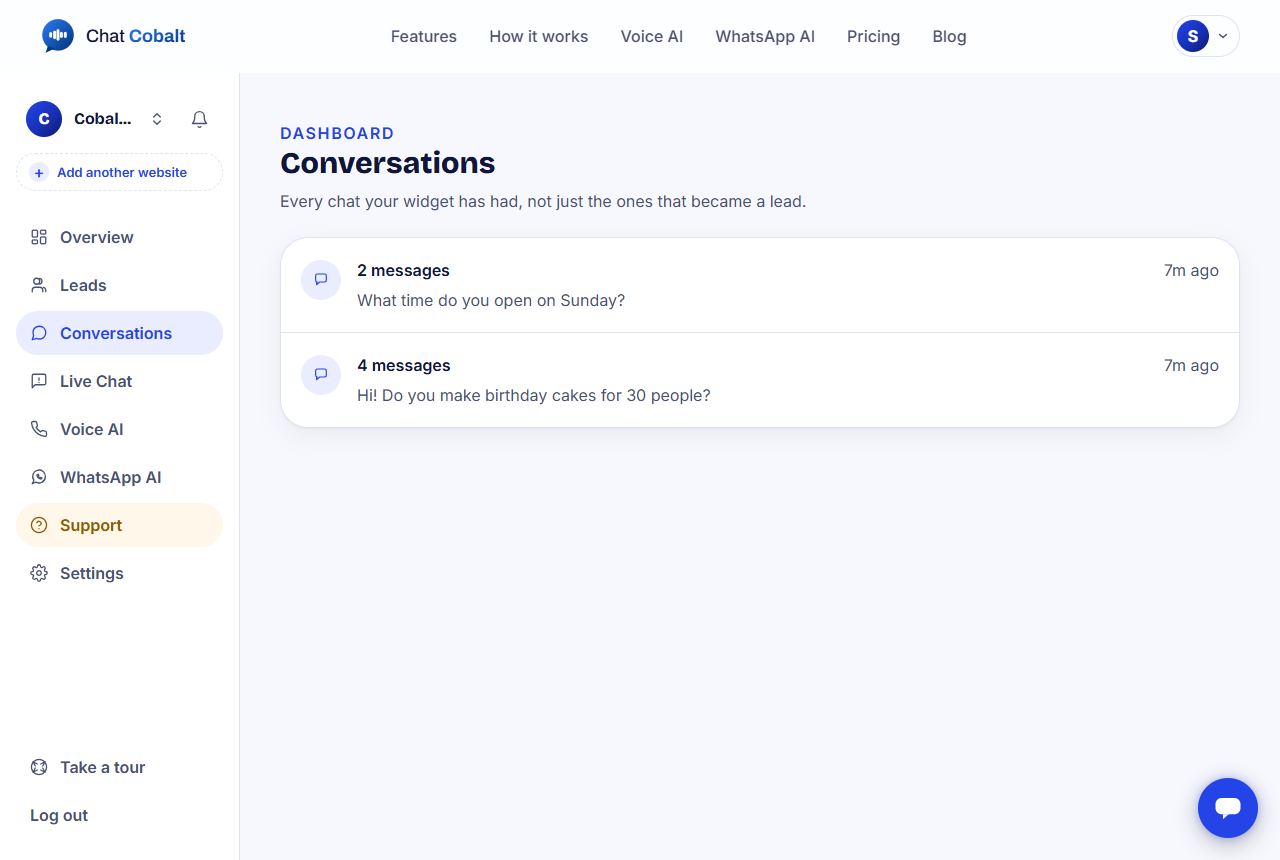Click the Support question mark icon
Viewport: 1280px width, 860px height.
[39, 525]
